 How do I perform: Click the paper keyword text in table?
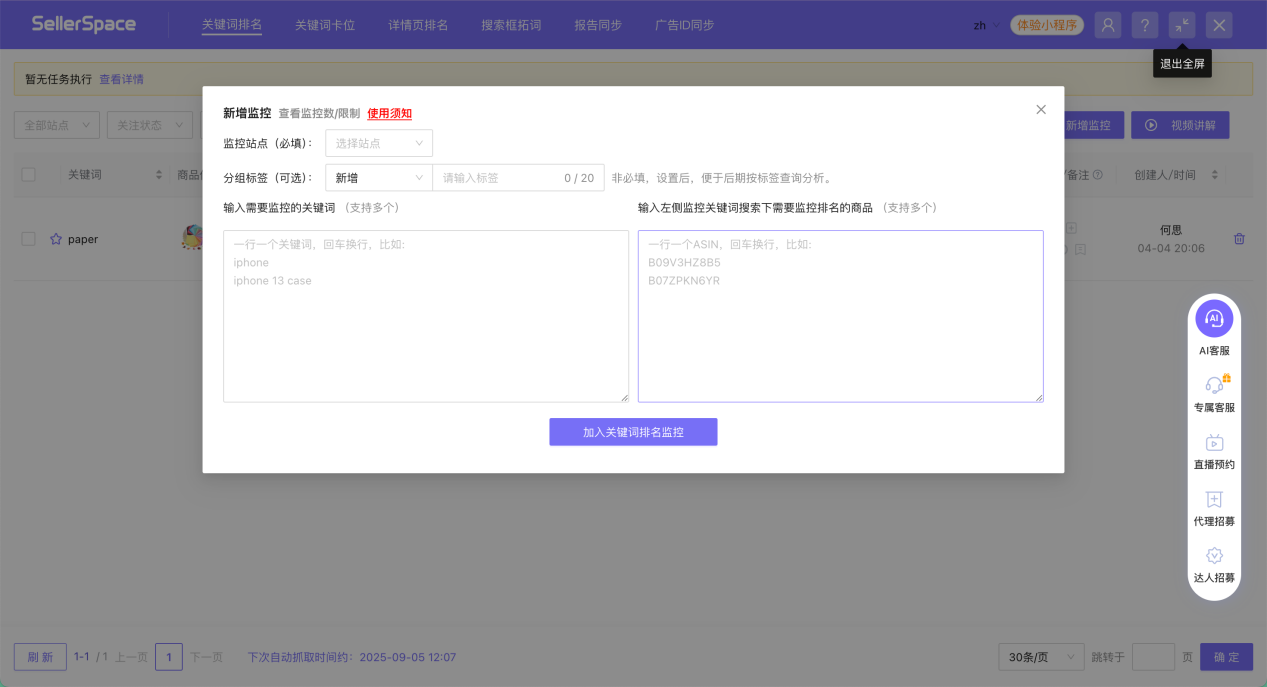coord(83,239)
